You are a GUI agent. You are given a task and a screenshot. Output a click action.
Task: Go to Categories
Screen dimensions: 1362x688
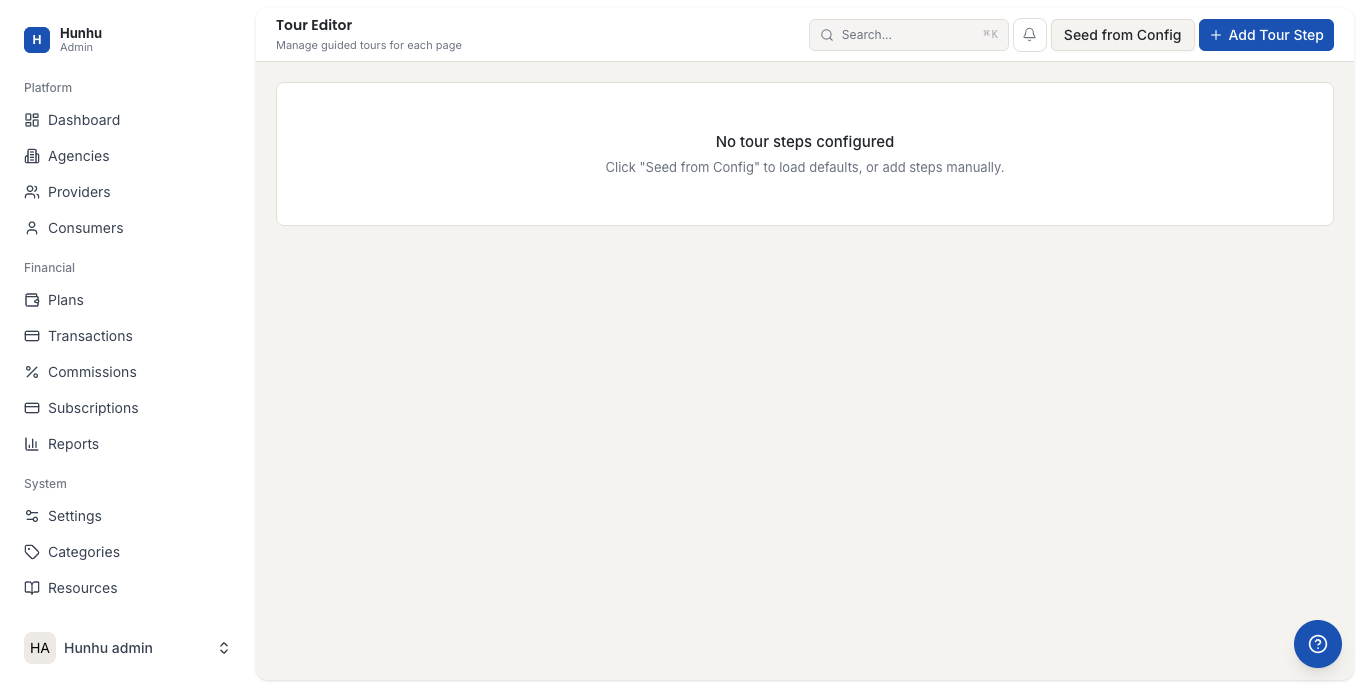point(127,552)
